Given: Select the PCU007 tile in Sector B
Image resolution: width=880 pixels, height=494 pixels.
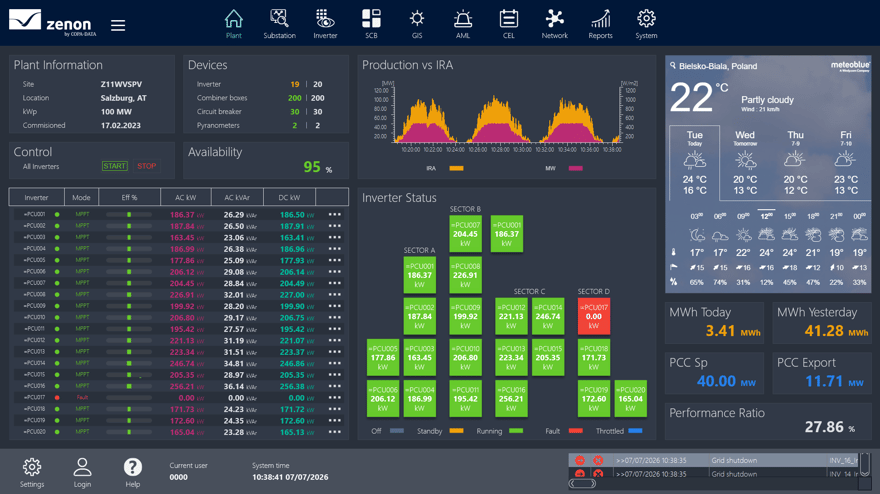Looking at the screenshot, I should (465, 234).
